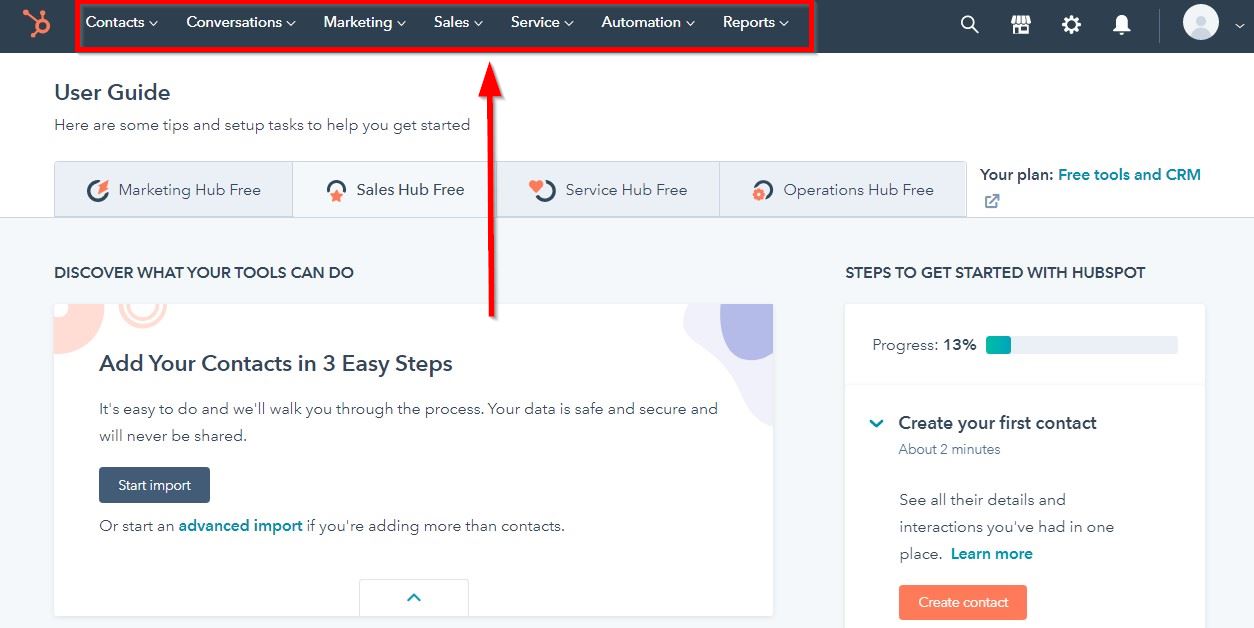The image size is (1254, 628).
Task: Follow the advanced import link
Action: tap(240, 526)
